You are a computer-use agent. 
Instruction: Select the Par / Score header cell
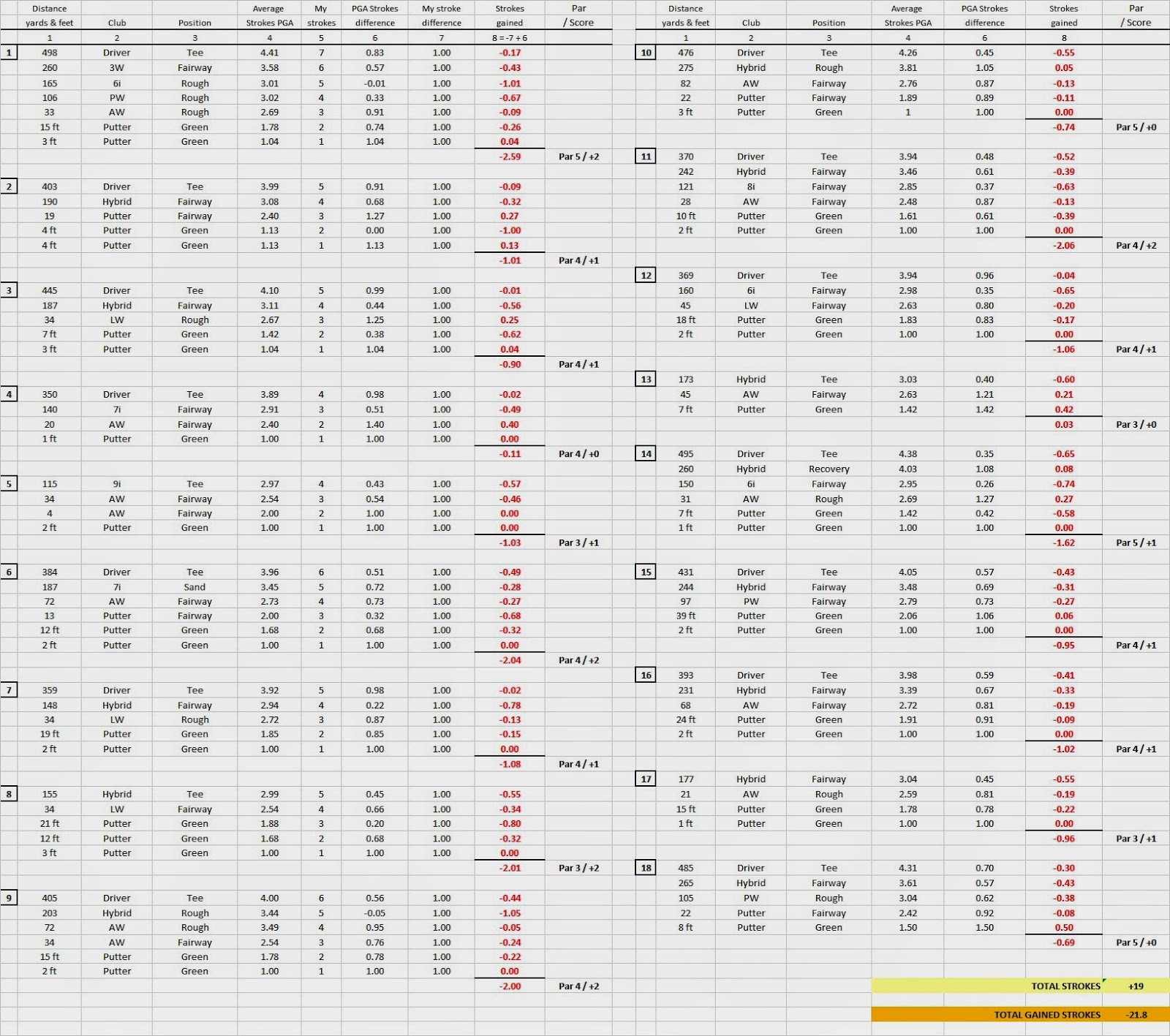pos(578,15)
